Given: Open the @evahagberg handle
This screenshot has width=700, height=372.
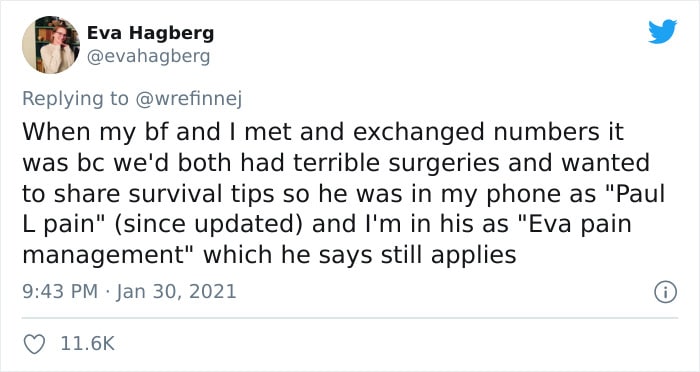Looking at the screenshot, I should [148, 57].
